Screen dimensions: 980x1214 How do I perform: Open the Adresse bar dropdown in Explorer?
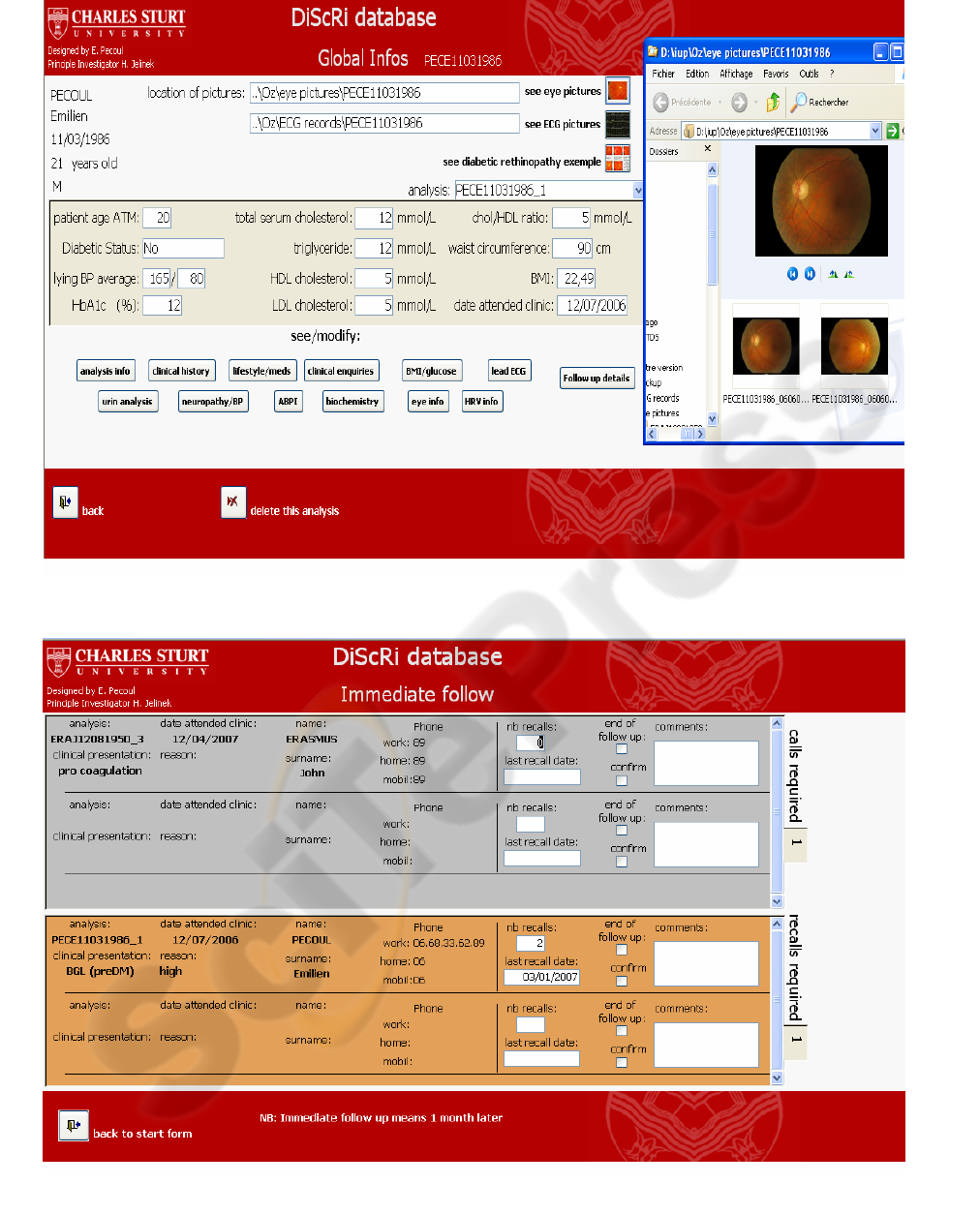tap(875, 132)
